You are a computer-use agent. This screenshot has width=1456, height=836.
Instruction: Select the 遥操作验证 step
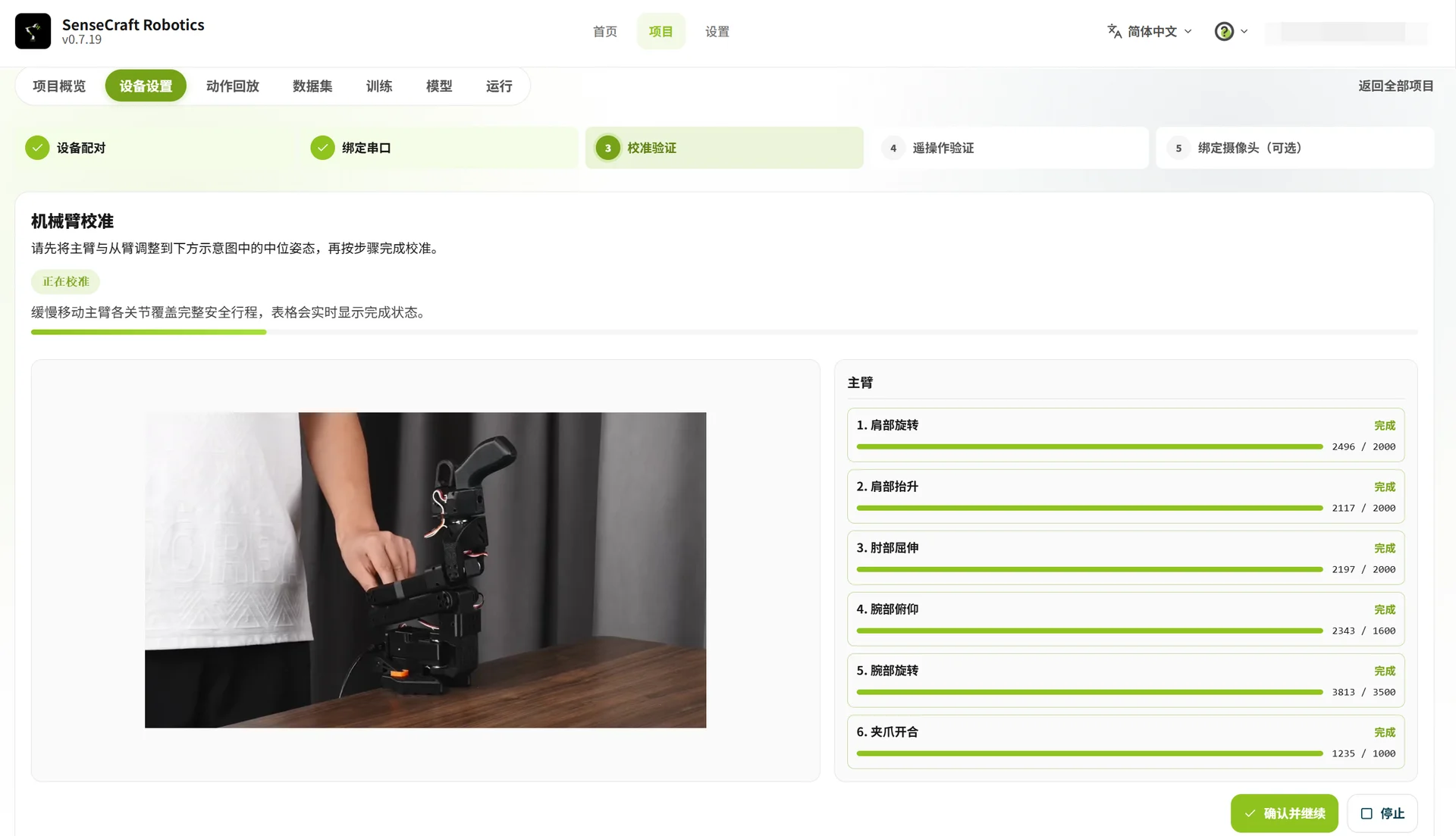click(x=1009, y=148)
